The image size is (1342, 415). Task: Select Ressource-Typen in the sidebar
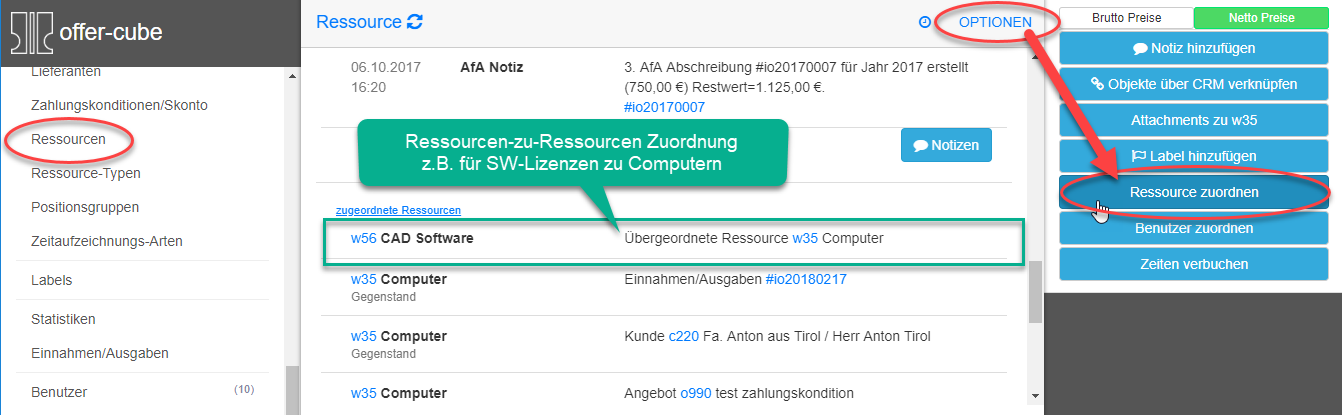[x=86, y=173]
